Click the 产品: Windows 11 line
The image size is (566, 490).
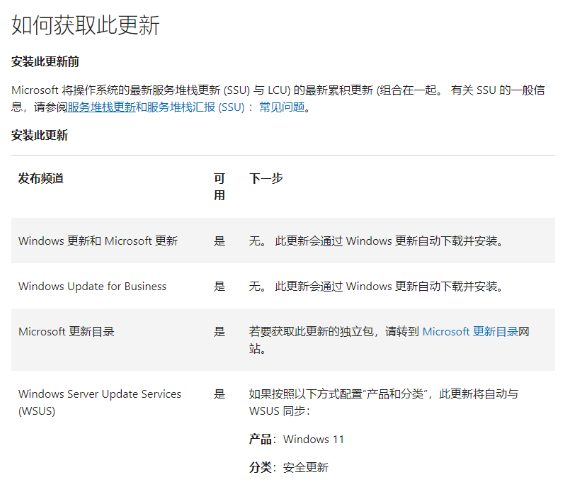pos(296,439)
